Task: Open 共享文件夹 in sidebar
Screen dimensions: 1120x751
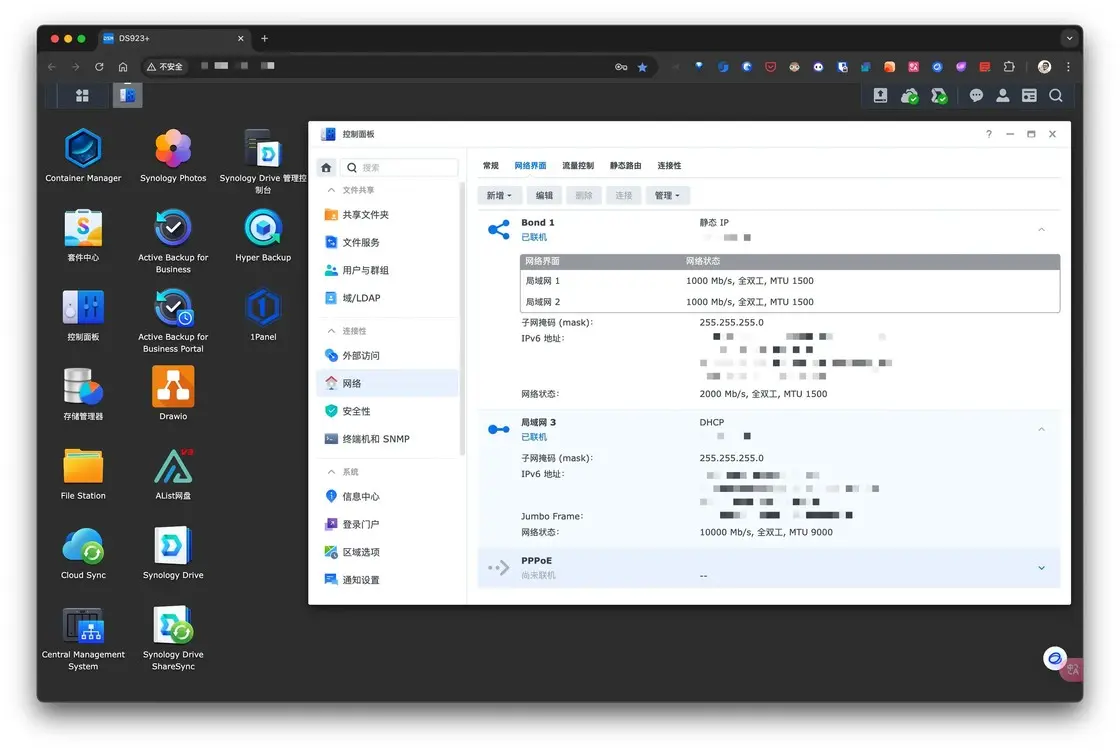Action: pyautogui.click(x=387, y=214)
